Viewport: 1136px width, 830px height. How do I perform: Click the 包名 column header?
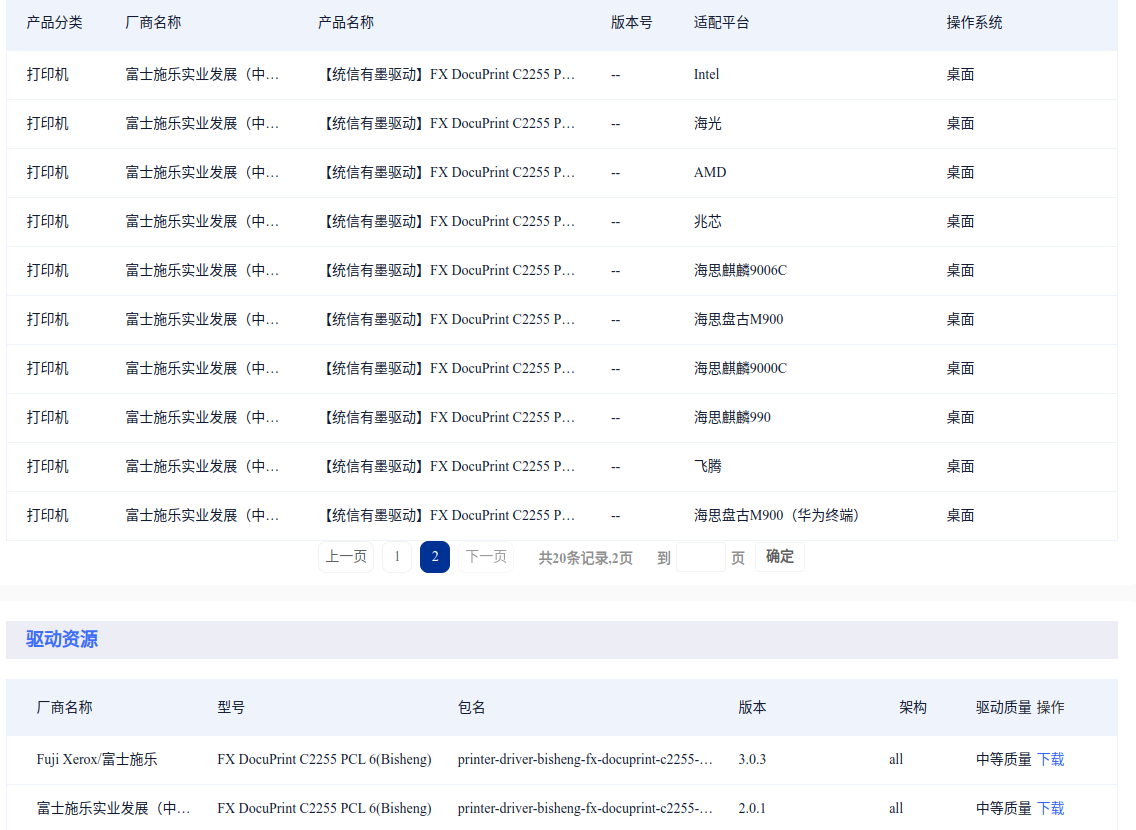tap(471, 708)
